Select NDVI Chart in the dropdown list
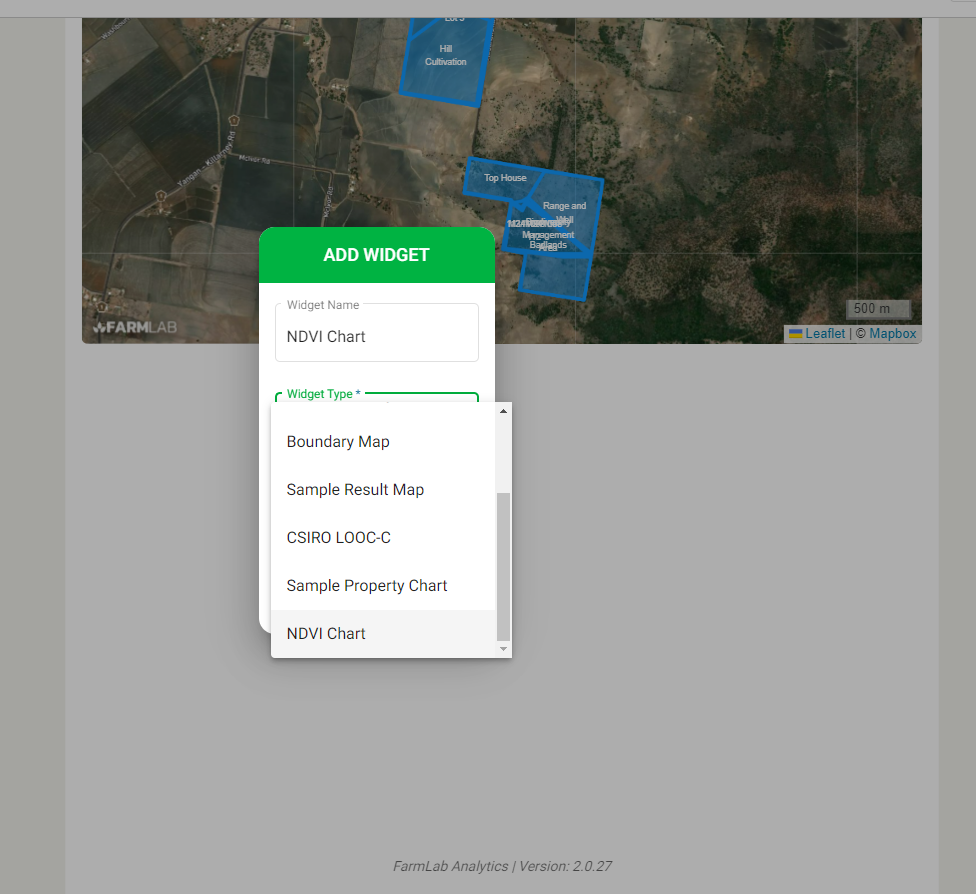Image resolution: width=976 pixels, height=894 pixels. [x=326, y=634]
